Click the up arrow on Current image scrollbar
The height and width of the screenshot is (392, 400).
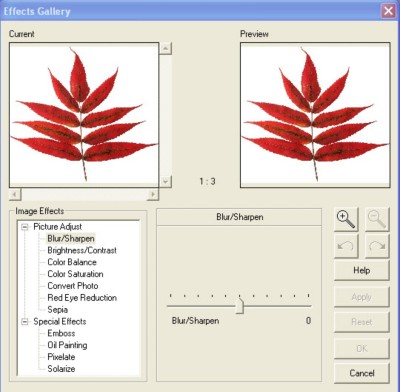165,48
